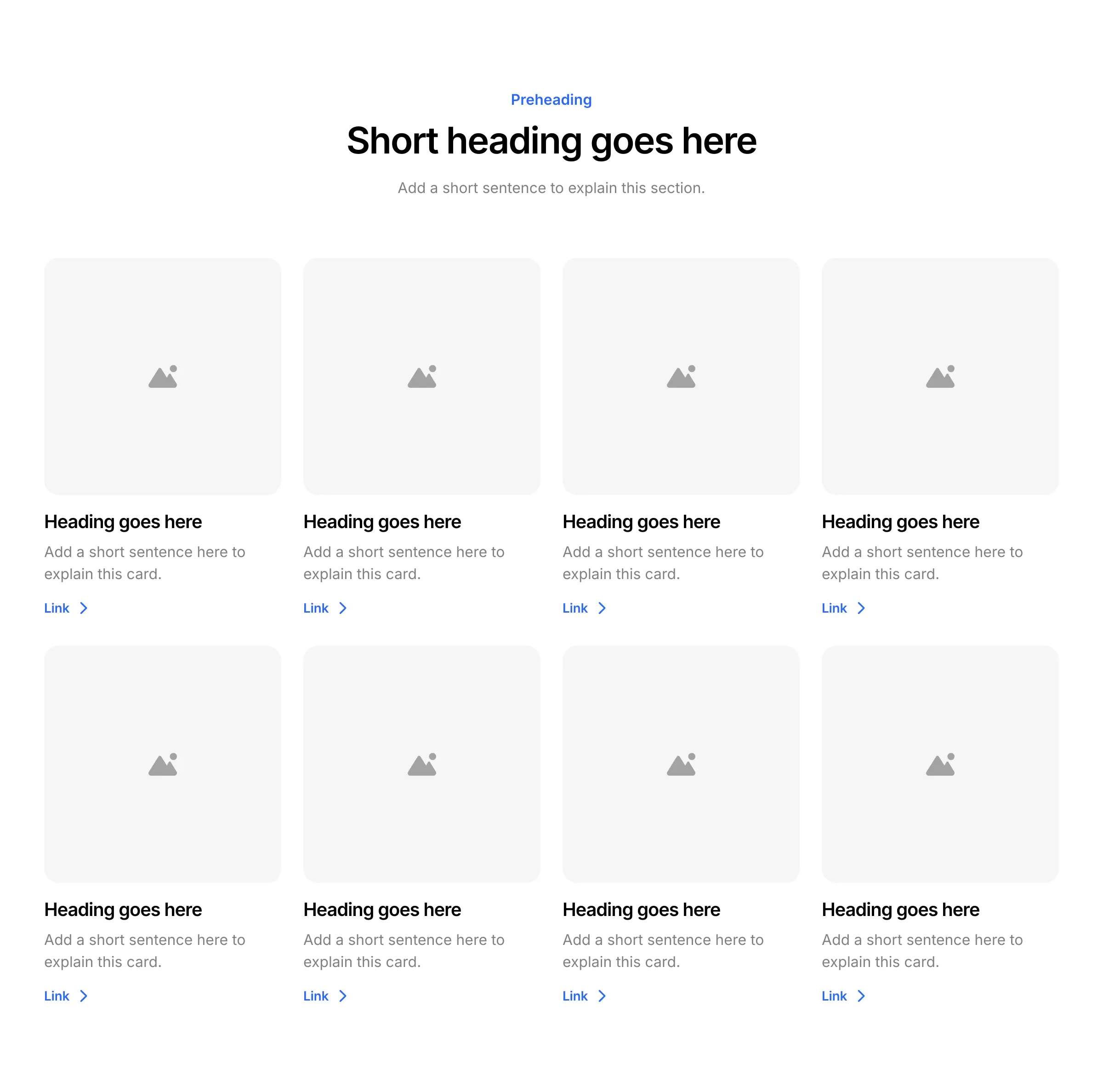Click the Link chevron arrow in fourth top-row card

point(862,608)
